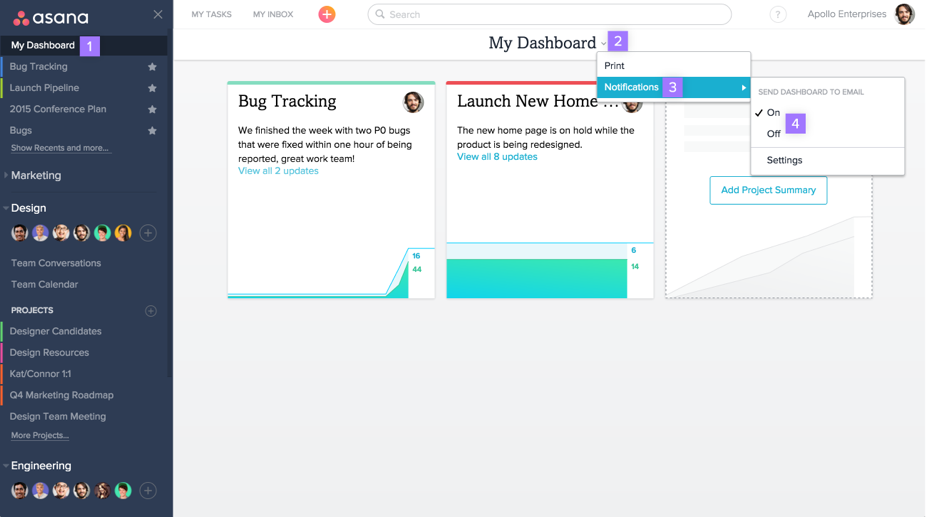Click the green-background Design team avatar

coord(102,233)
